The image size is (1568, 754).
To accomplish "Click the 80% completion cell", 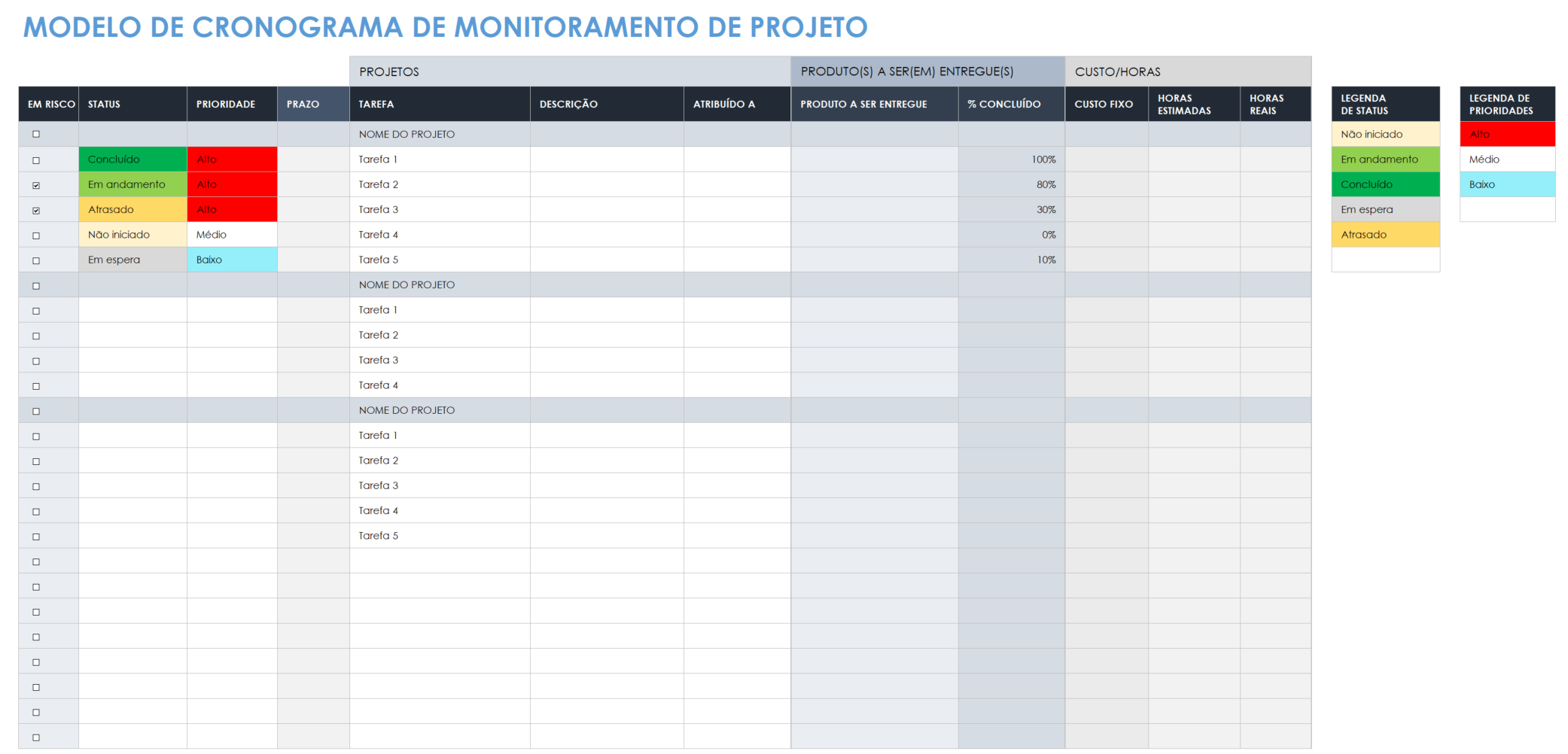I will pyautogui.click(x=1011, y=184).
